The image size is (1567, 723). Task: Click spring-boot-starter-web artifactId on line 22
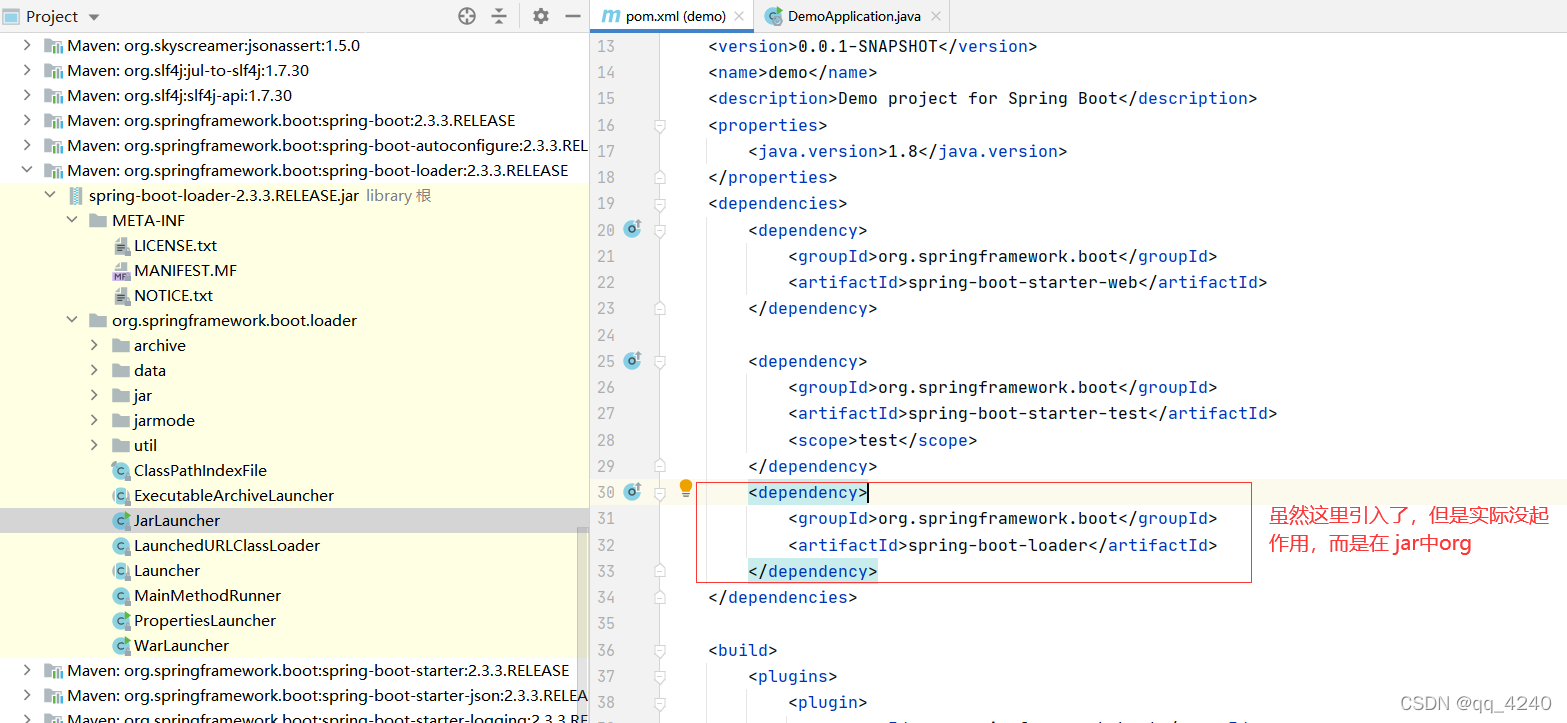(1022, 282)
